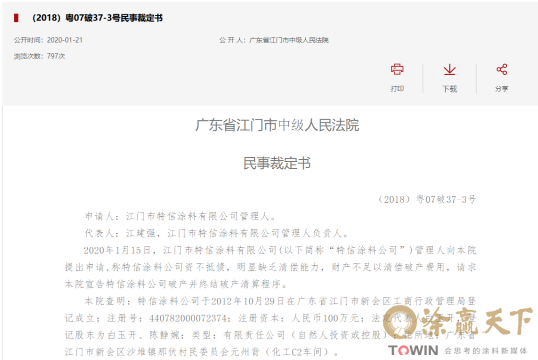Click the case number (2018)粤07破37-3号 in the body

pos(427,199)
